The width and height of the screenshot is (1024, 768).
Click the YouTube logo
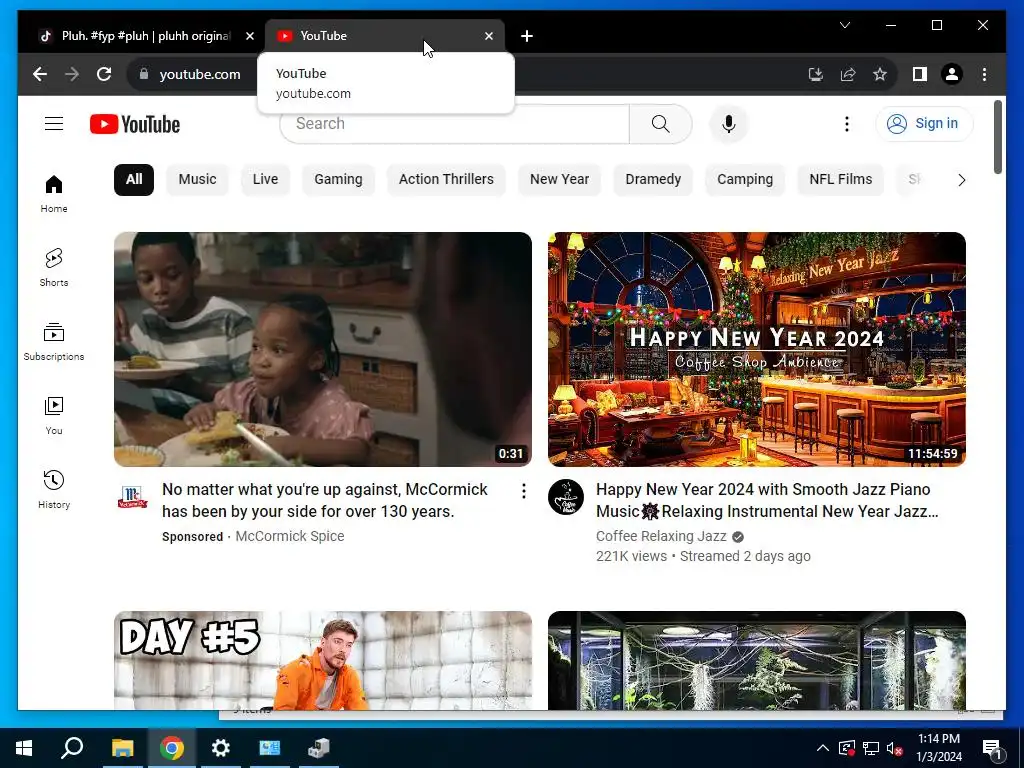click(135, 124)
